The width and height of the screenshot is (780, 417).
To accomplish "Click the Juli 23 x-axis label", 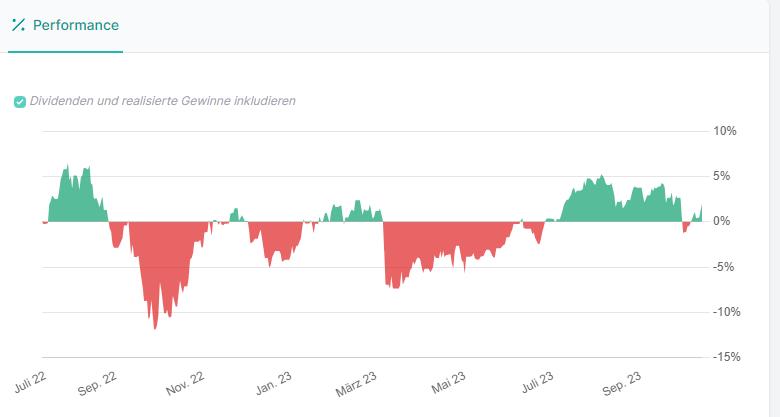I will tap(537, 382).
